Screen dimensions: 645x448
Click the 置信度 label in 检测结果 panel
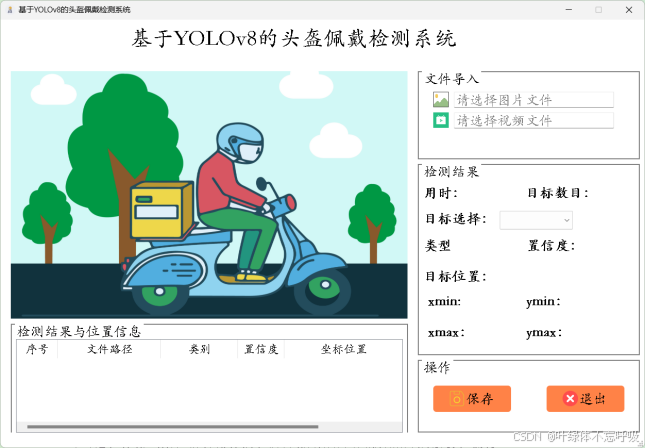(551, 246)
